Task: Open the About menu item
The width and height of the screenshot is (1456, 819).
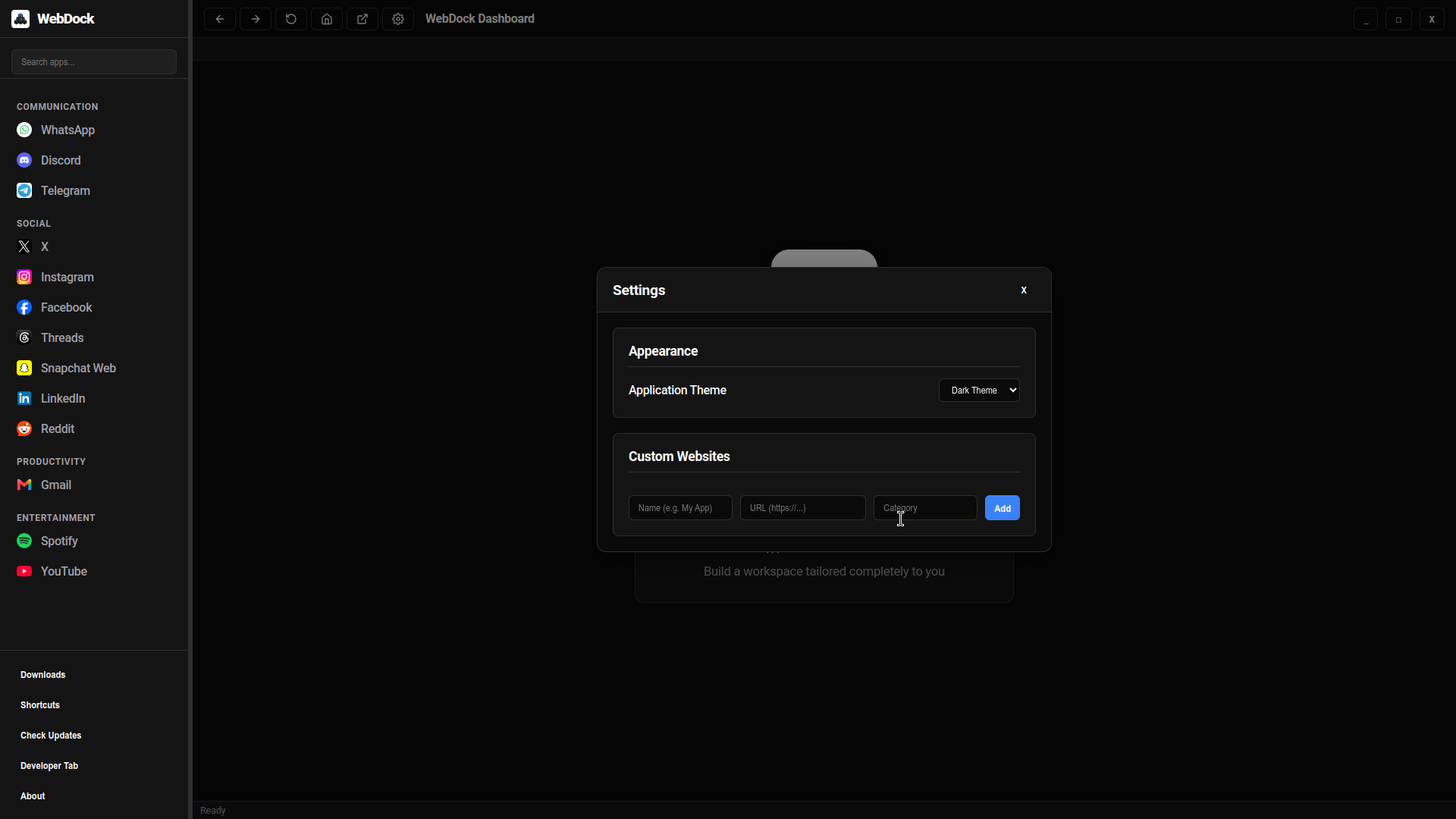Action: 94,796
